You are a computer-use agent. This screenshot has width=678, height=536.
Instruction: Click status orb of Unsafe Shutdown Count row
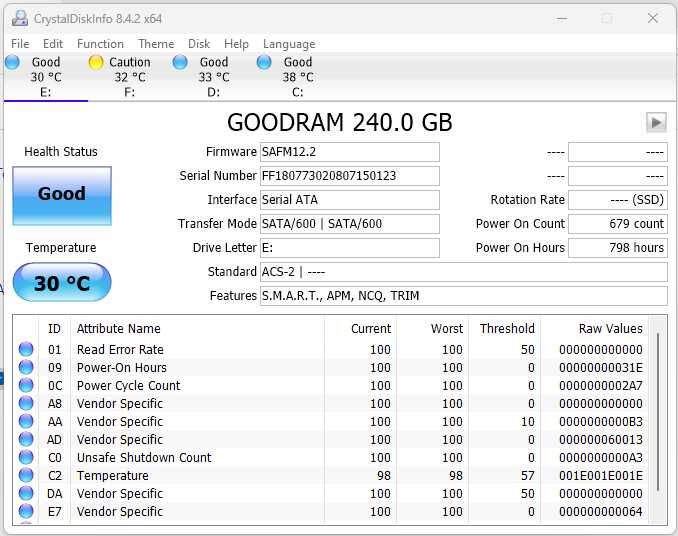click(26, 457)
